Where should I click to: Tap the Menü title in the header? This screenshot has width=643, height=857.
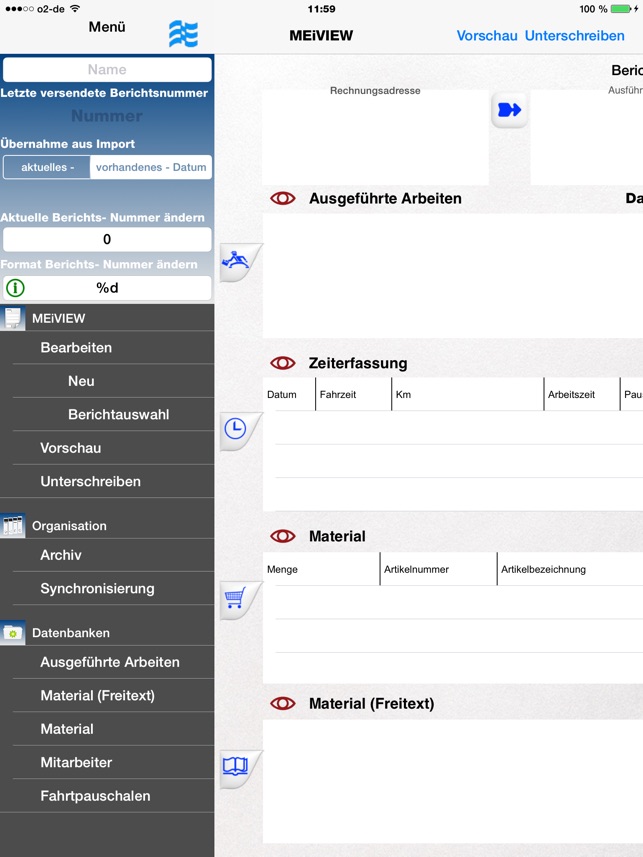pos(107,27)
